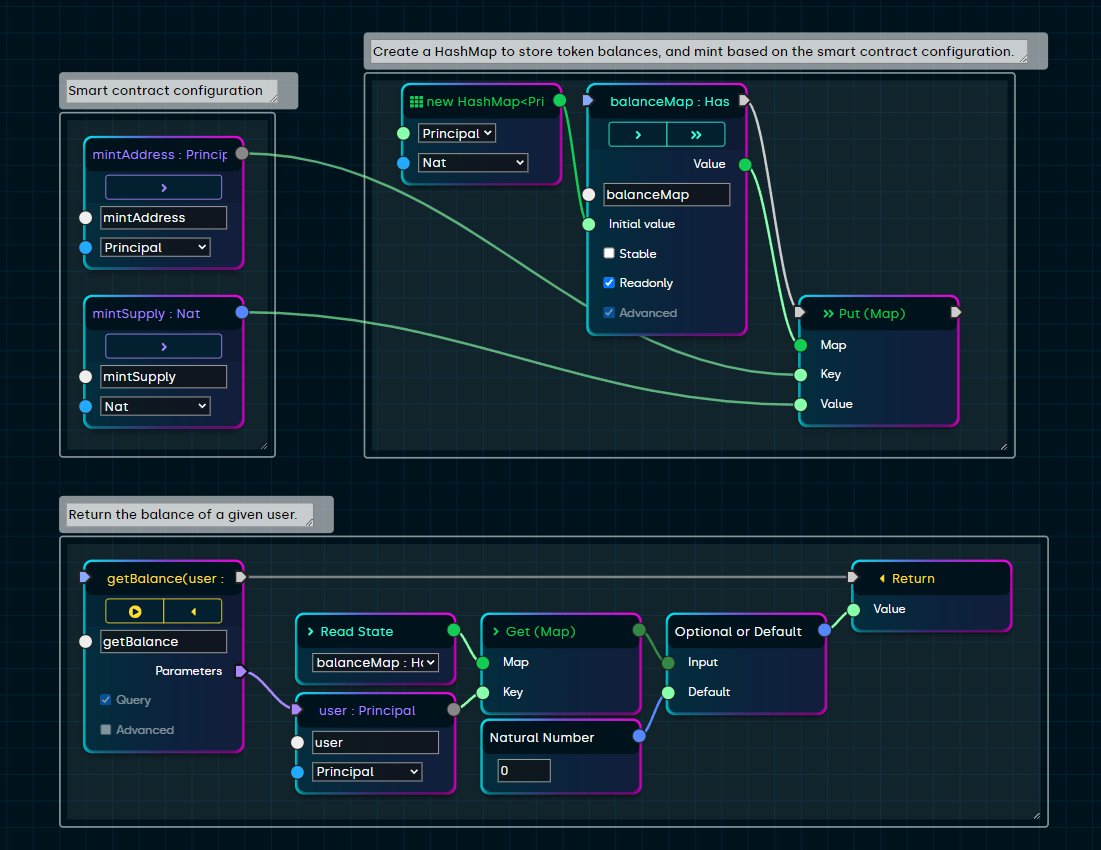Select the yellow play icon in getBalance node

[135, 610]
